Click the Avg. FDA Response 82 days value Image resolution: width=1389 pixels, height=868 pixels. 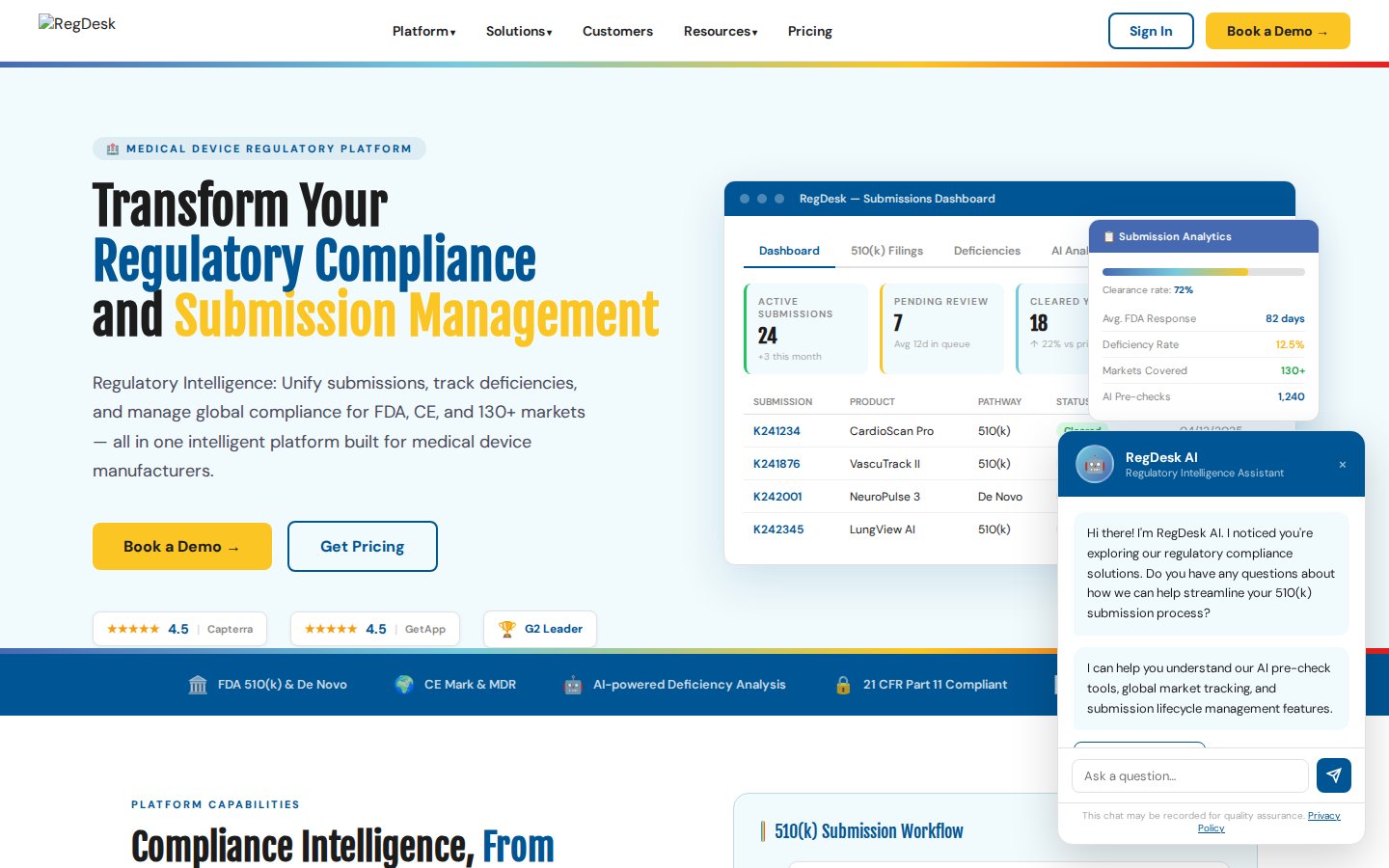1285,318
